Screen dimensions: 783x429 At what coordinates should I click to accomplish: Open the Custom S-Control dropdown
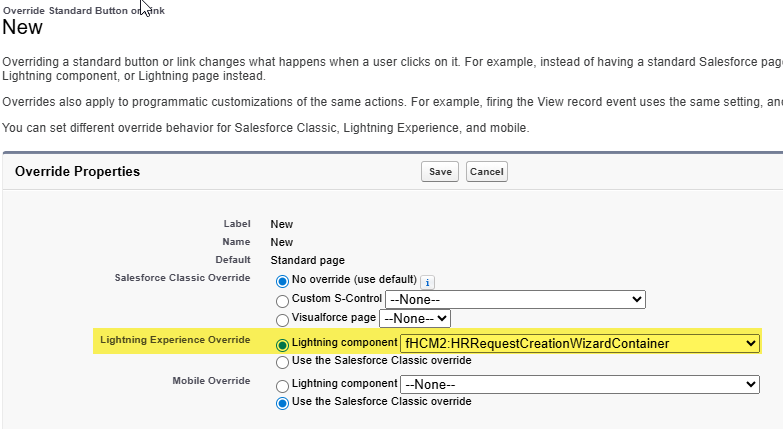click(x=515, y=299)
